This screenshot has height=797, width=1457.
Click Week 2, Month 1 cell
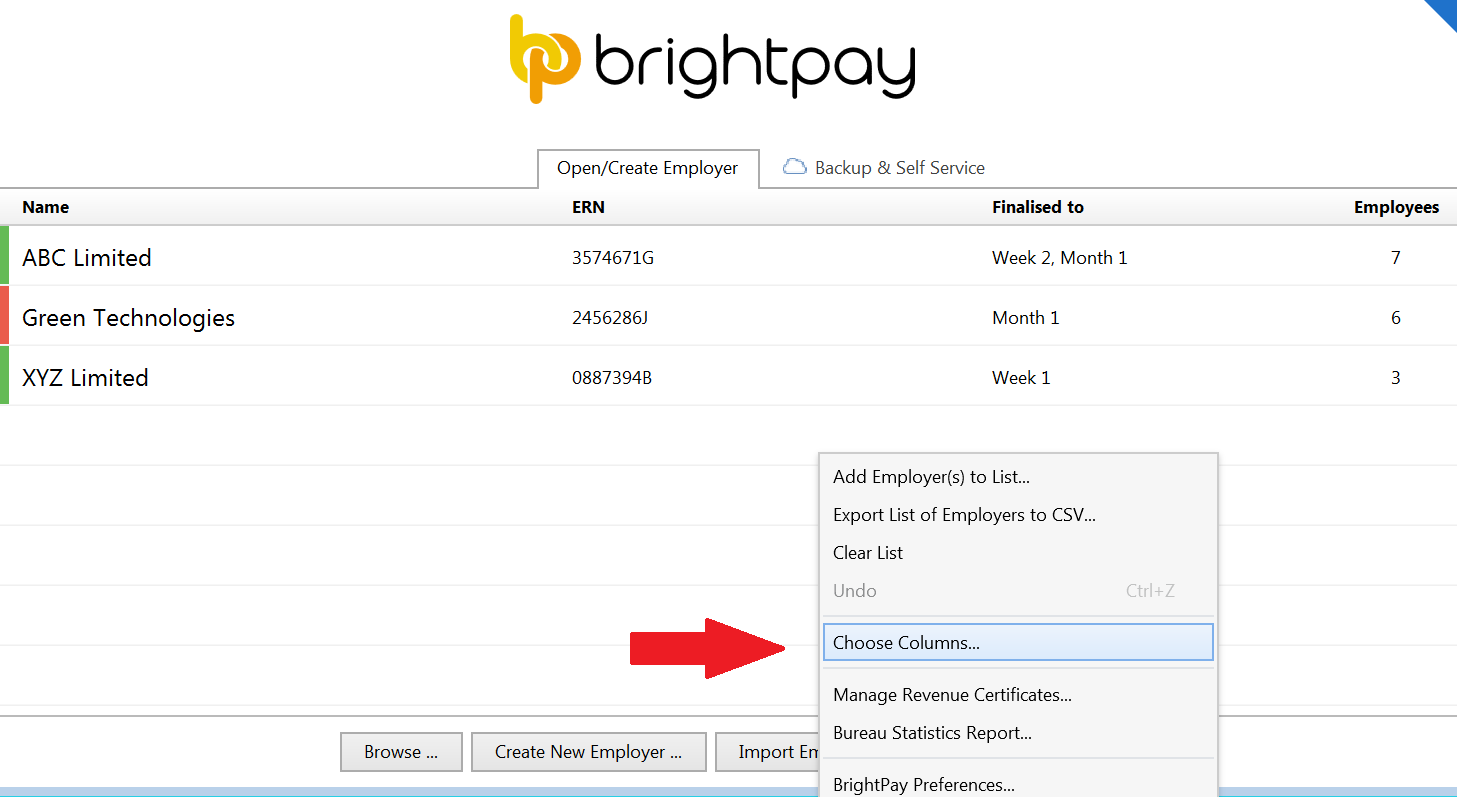pos(1059,258)
